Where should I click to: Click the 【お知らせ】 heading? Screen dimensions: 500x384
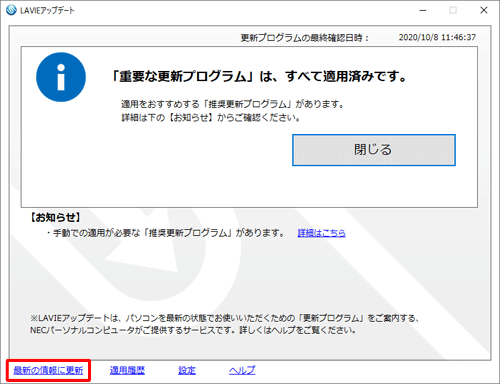(x=55, y=218)
